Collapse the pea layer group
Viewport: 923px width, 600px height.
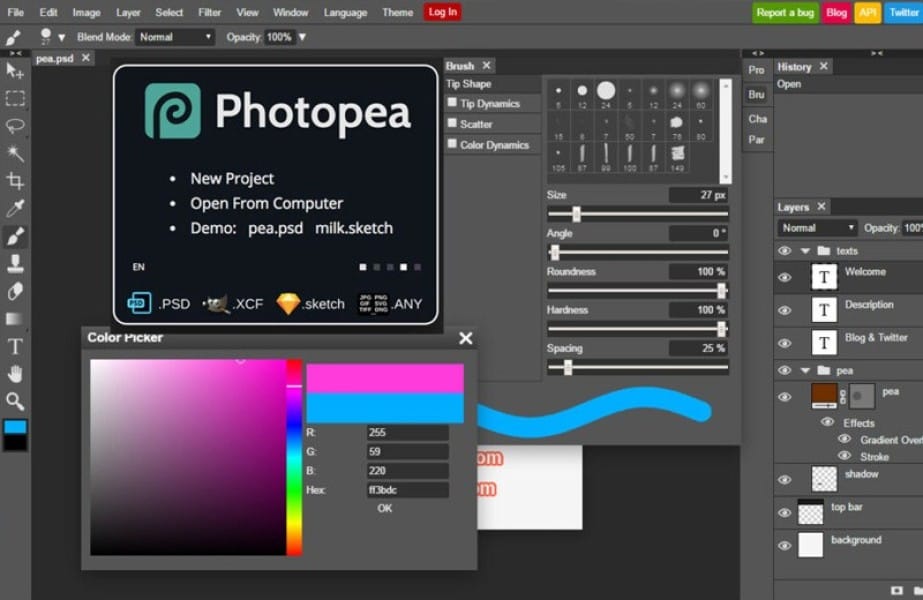point(807,370)
